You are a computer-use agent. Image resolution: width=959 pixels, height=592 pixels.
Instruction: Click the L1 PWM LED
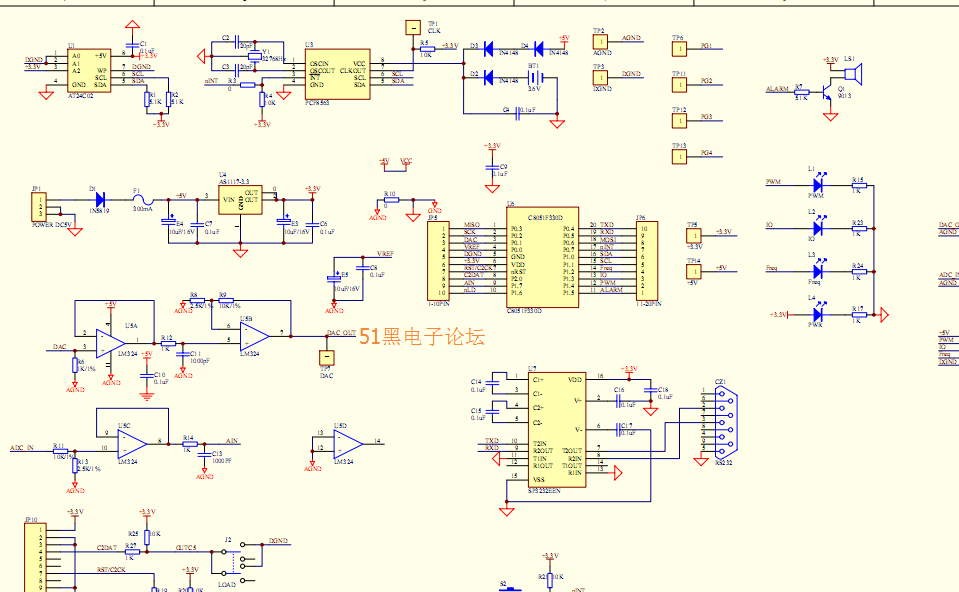coord(818,185)
